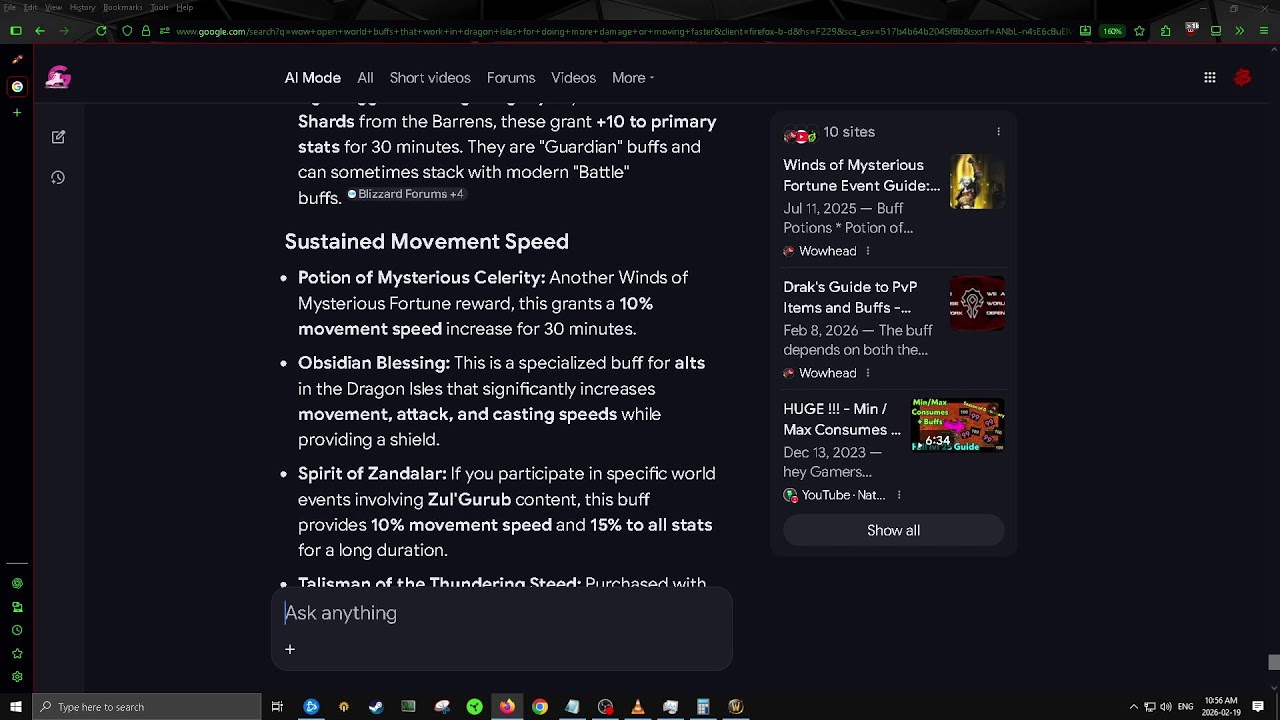
Task: Open World of Warcraft from the taskbar
Action: point(736,707)
